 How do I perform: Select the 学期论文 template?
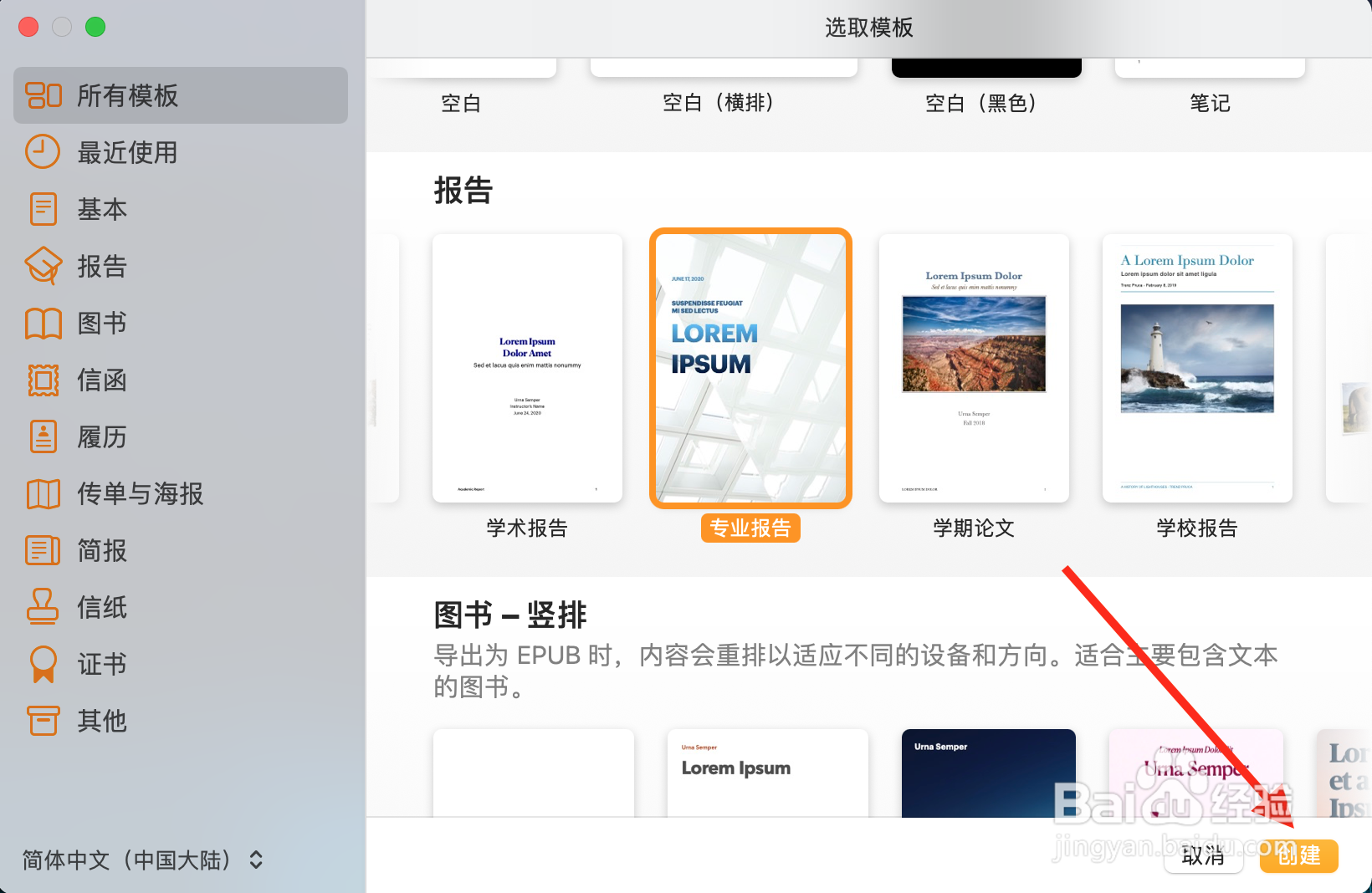(x=973, y=368)
